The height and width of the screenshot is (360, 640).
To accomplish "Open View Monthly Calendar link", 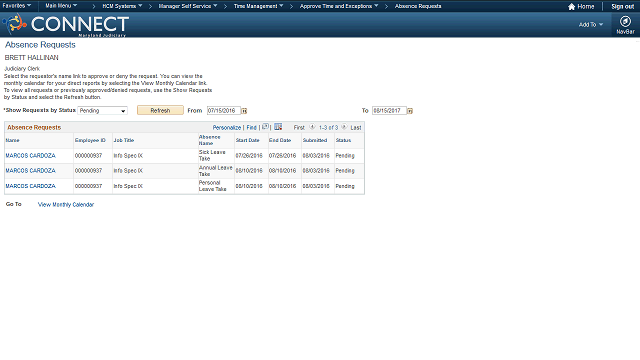I will 66,204.
